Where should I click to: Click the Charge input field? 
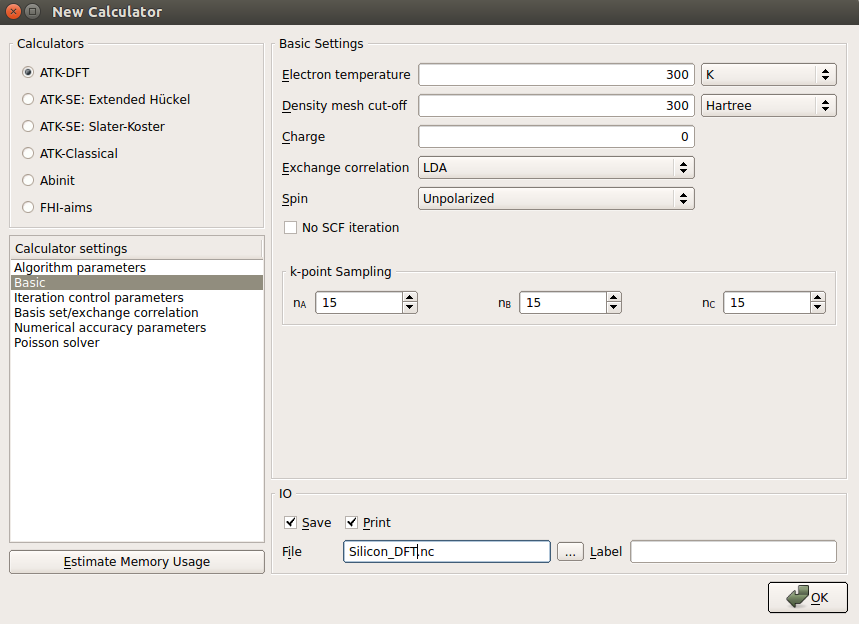click(x=556, y=136)
